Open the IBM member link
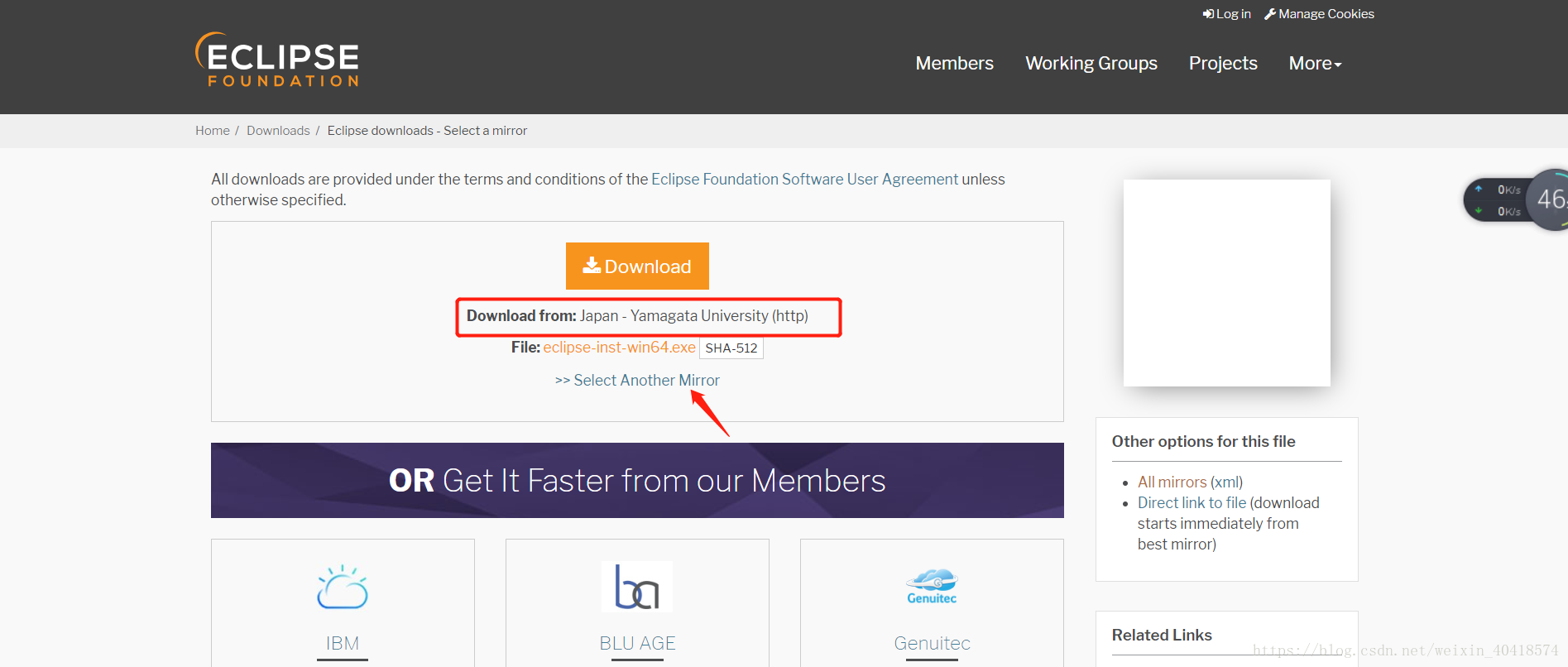 pos(343,643)
